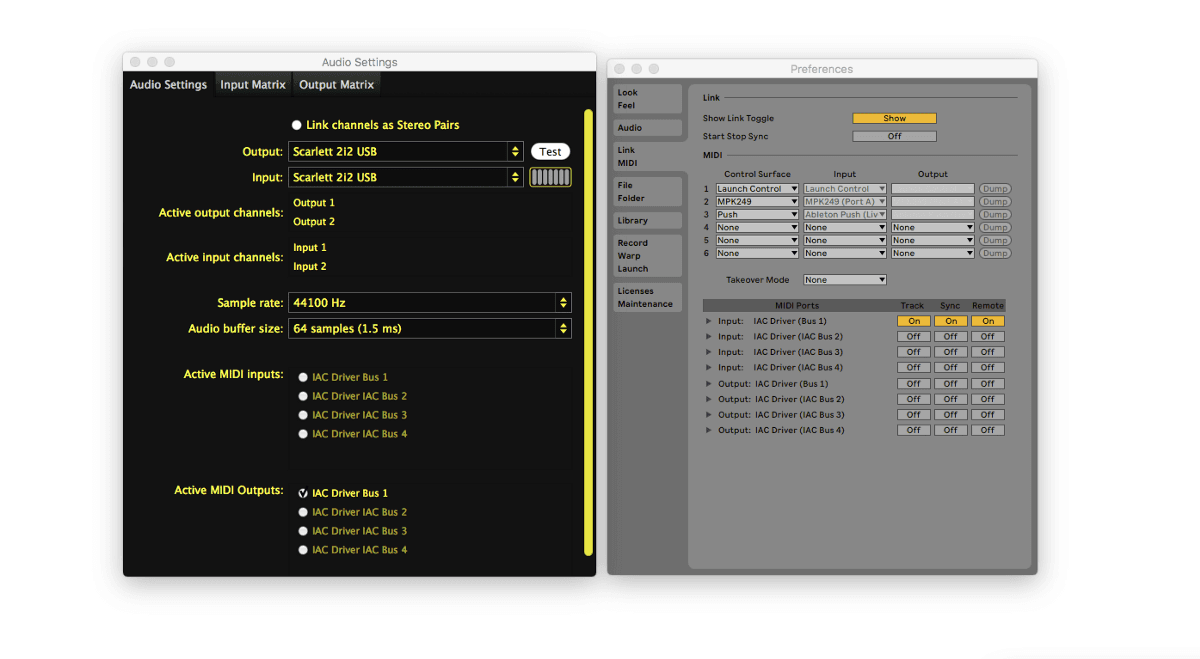
Task: Open the Audio buffer size dropdown
Action: (x=430, y=328)
